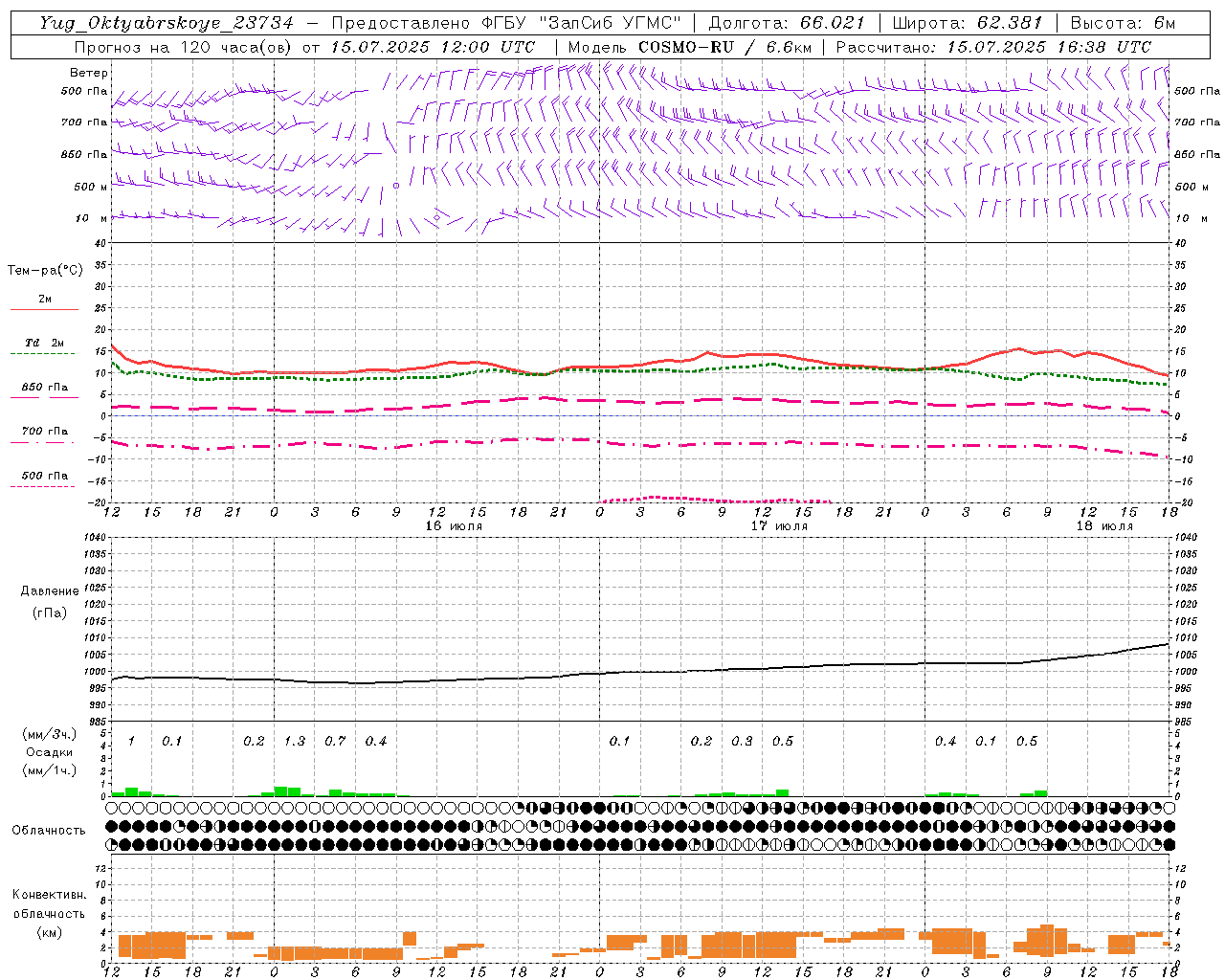
Task: Click the (мм/1ч.) unit label
Action: pyautogui.click(x=49, y=770)
